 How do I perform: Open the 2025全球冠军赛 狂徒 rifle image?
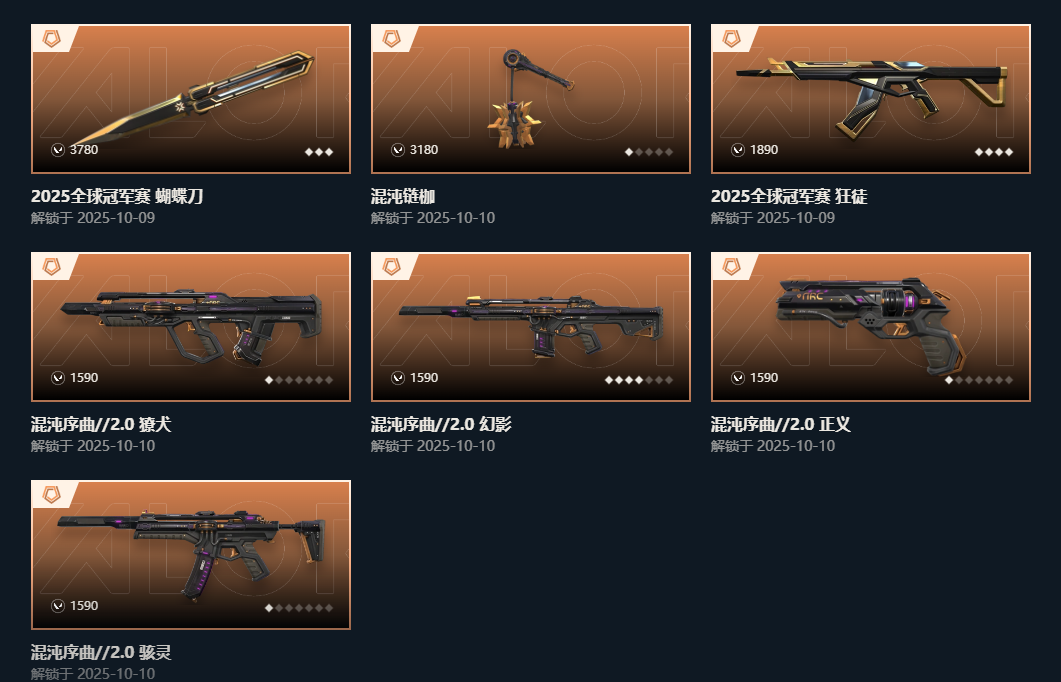point(871,99)
